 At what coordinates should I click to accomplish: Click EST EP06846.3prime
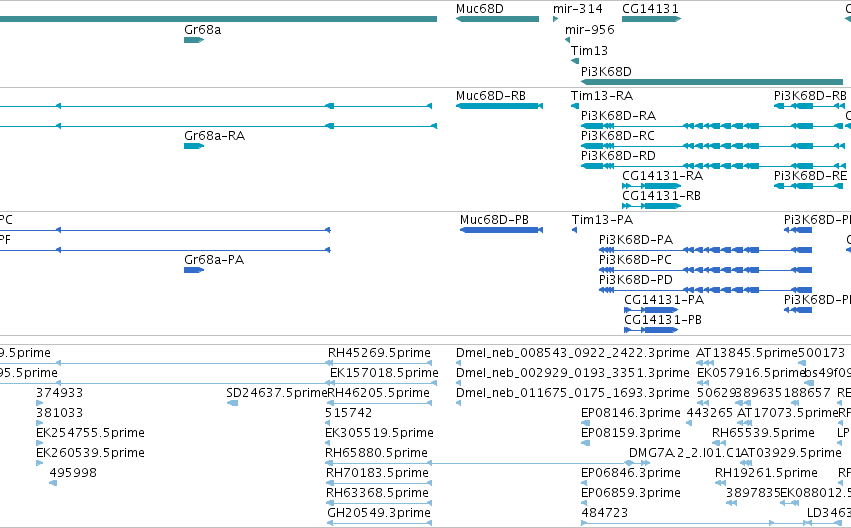coord(631,473)
